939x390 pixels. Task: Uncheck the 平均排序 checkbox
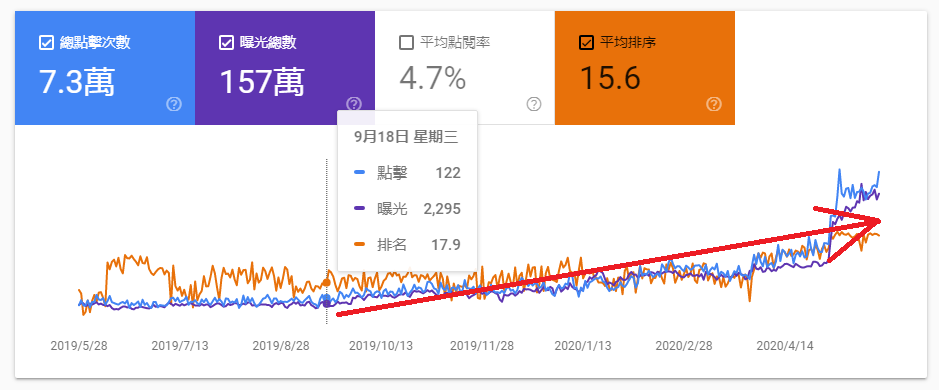click(586, 43)
